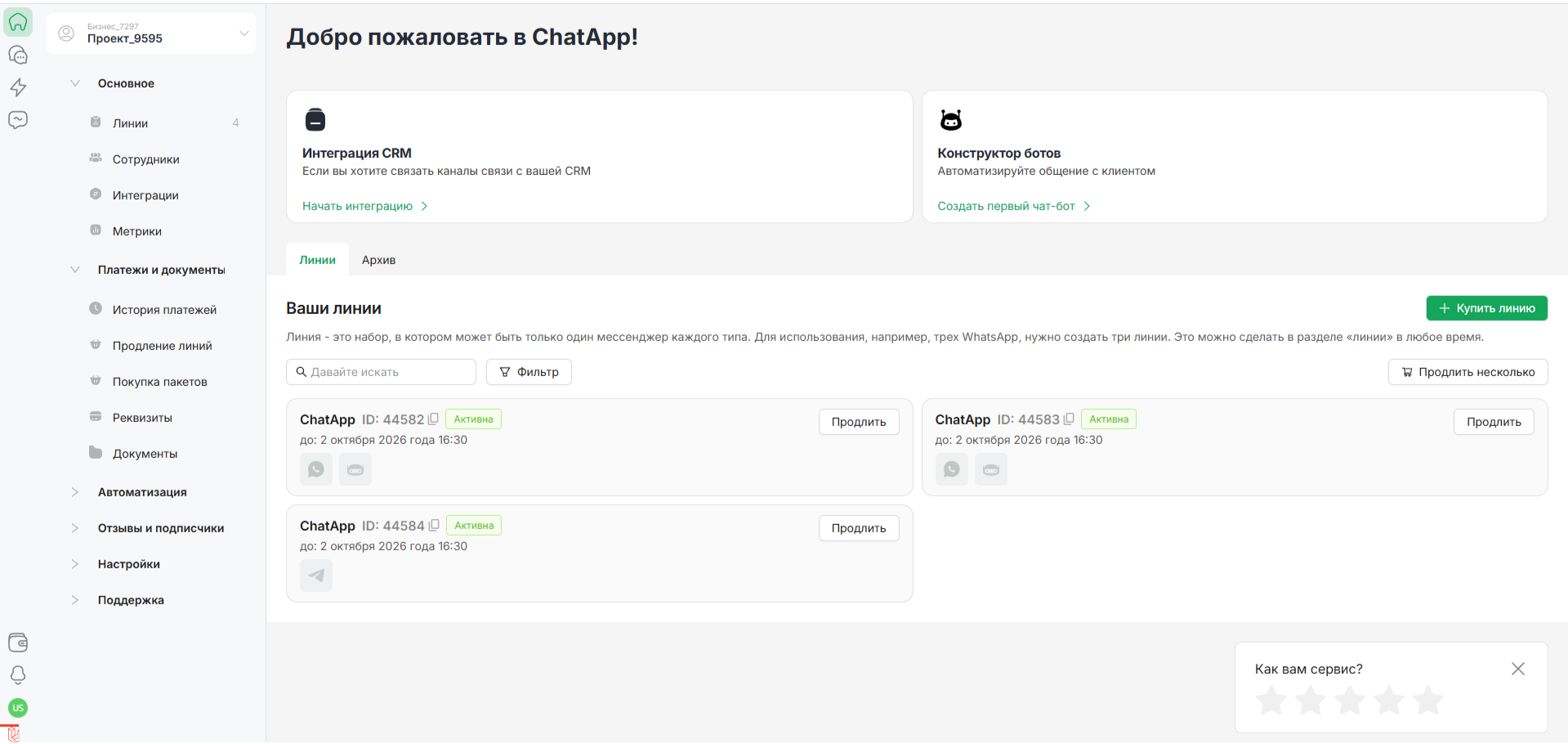Open the notifications bell icon

18,675
